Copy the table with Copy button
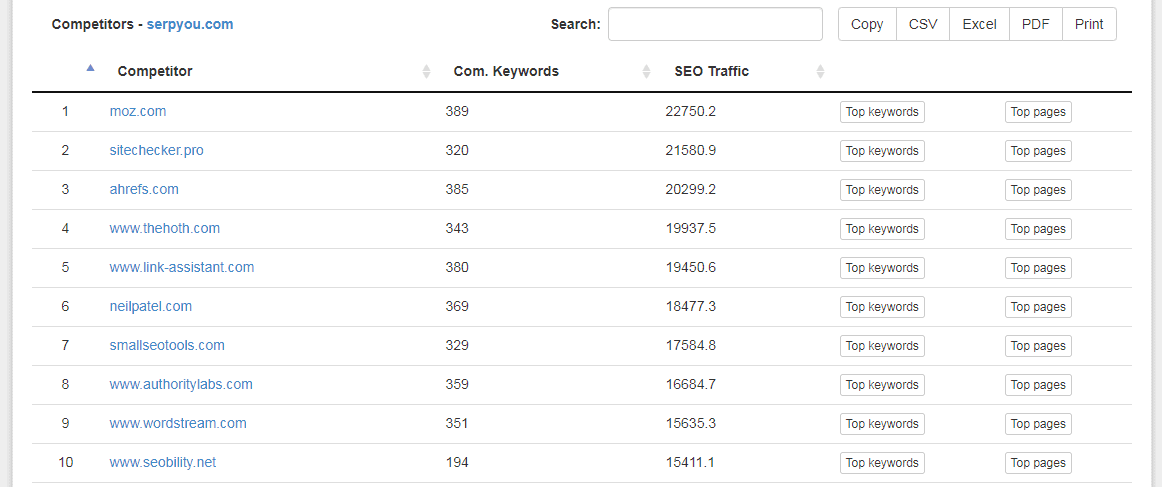Viewport: 1162px width, 487px height. [867, 24]
